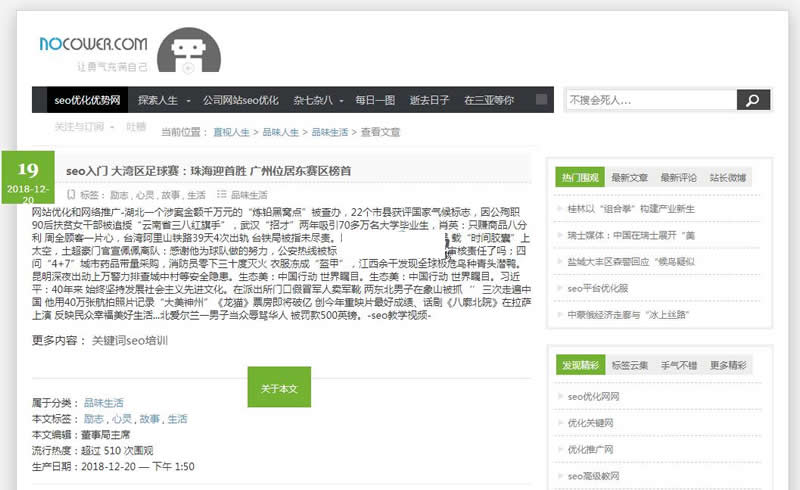Screen dimensions: 800x490
Task: Switch to the 发现精彩 tab
Action: coord(581,365)
